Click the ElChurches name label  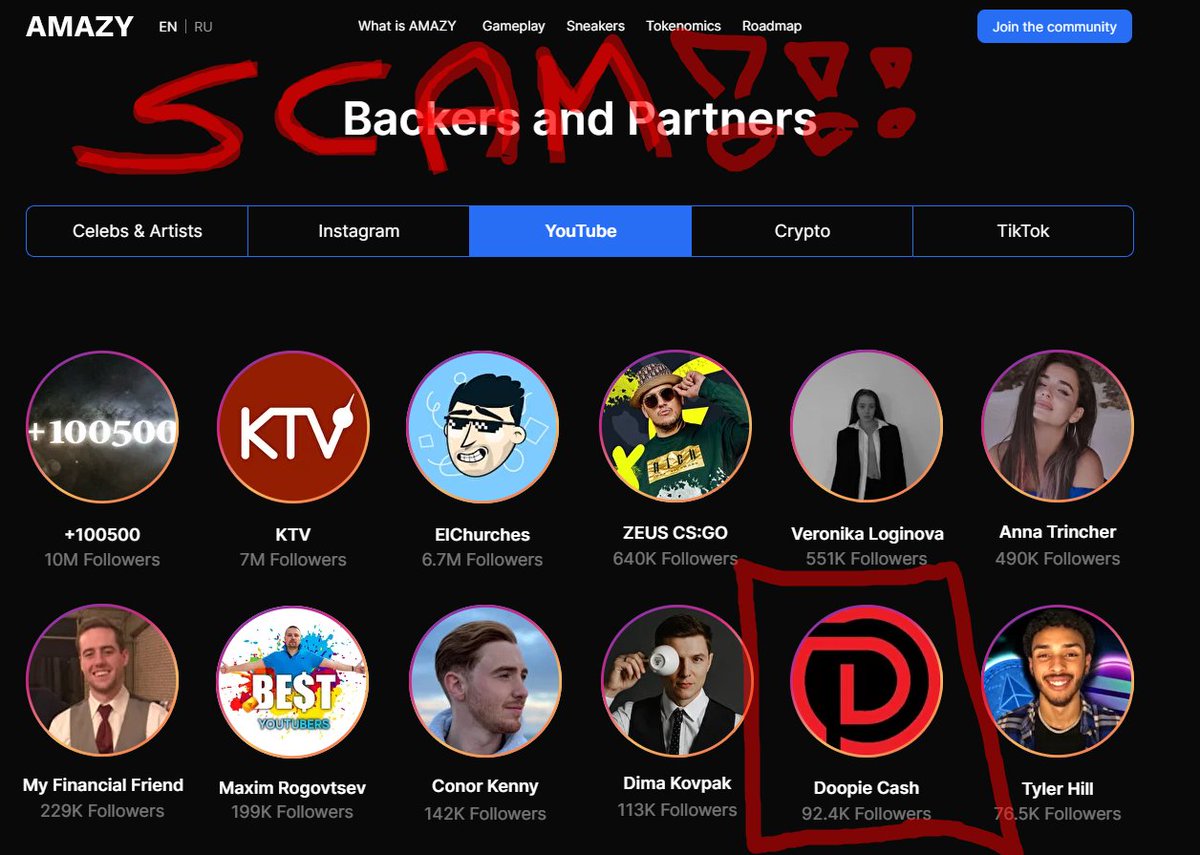(x=482, y=535)
